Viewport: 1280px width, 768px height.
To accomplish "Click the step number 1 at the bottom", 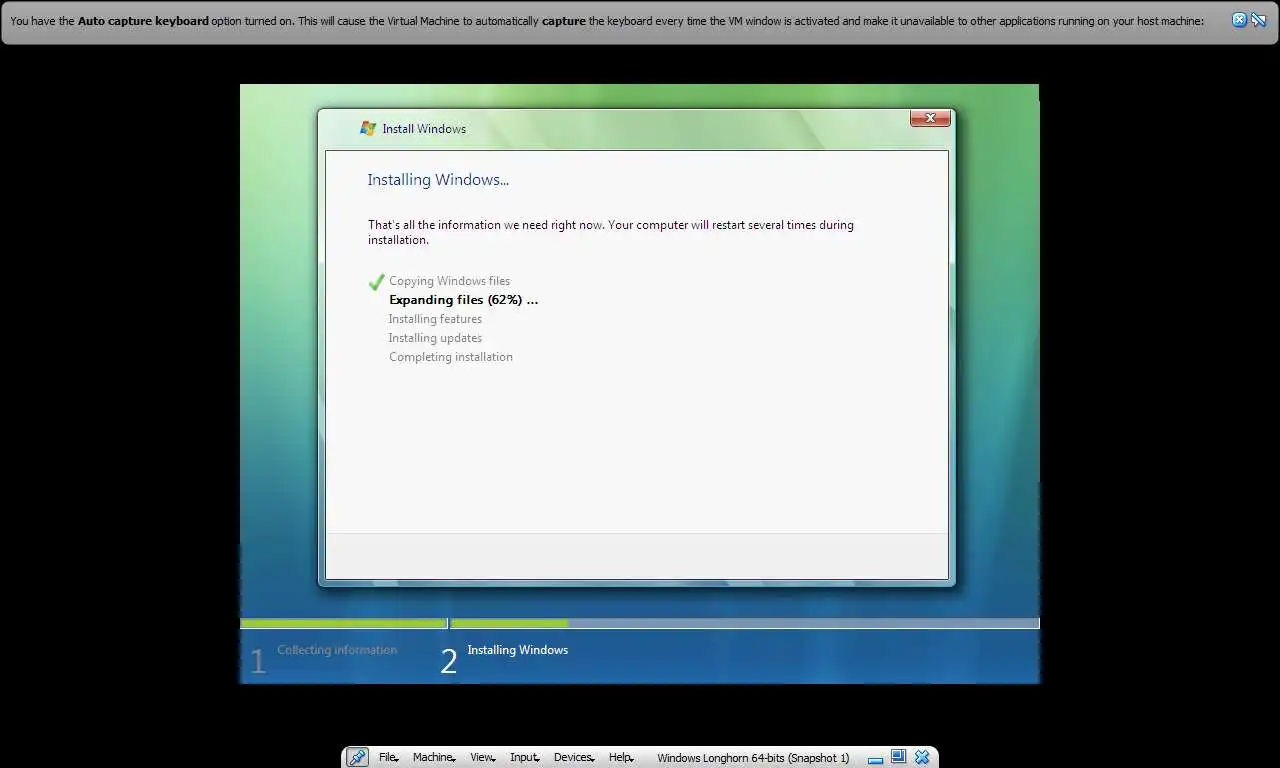I will click(x=258, y=661).
